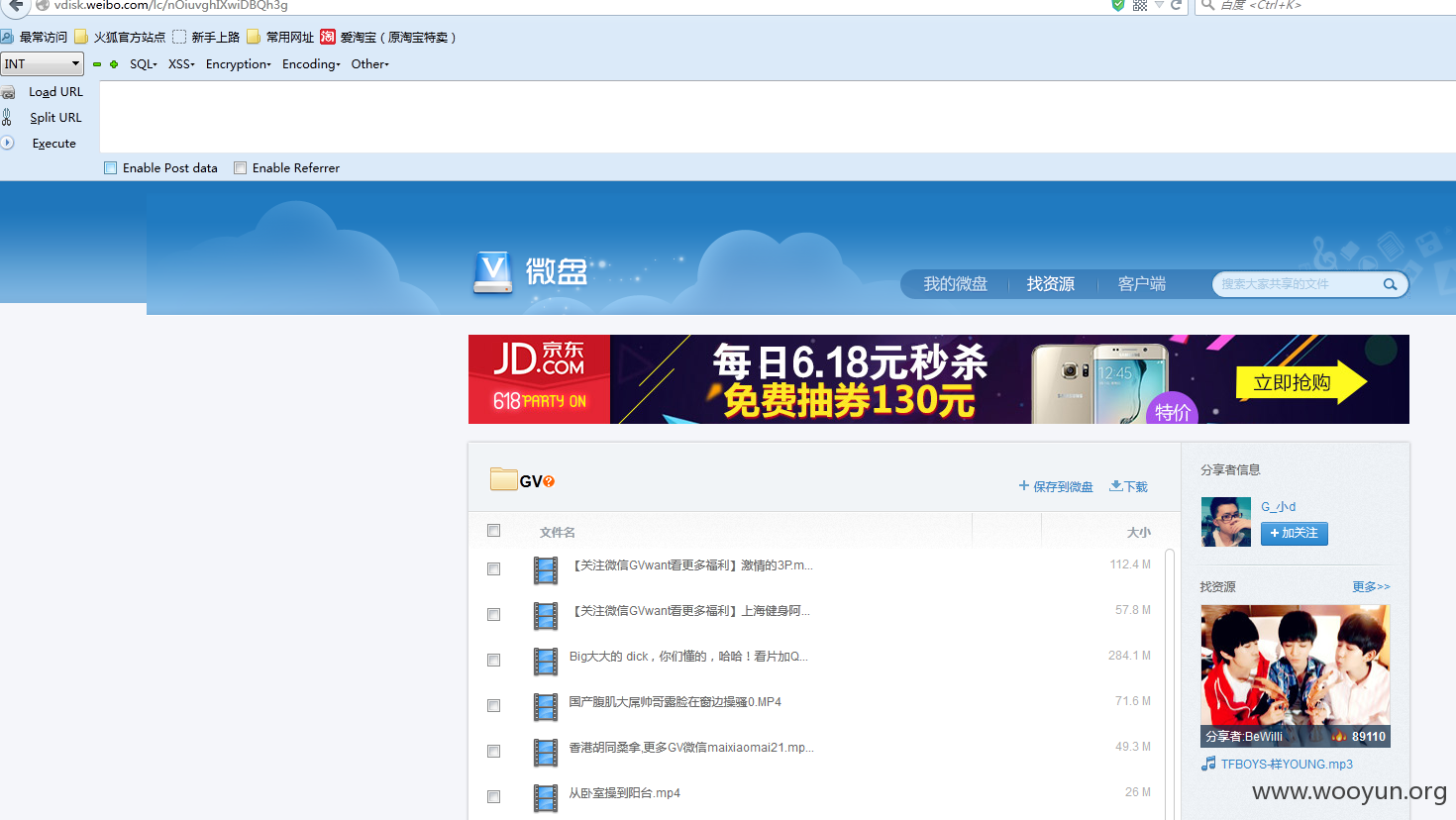Enable Post data checkbox

[x=111, y=168]
